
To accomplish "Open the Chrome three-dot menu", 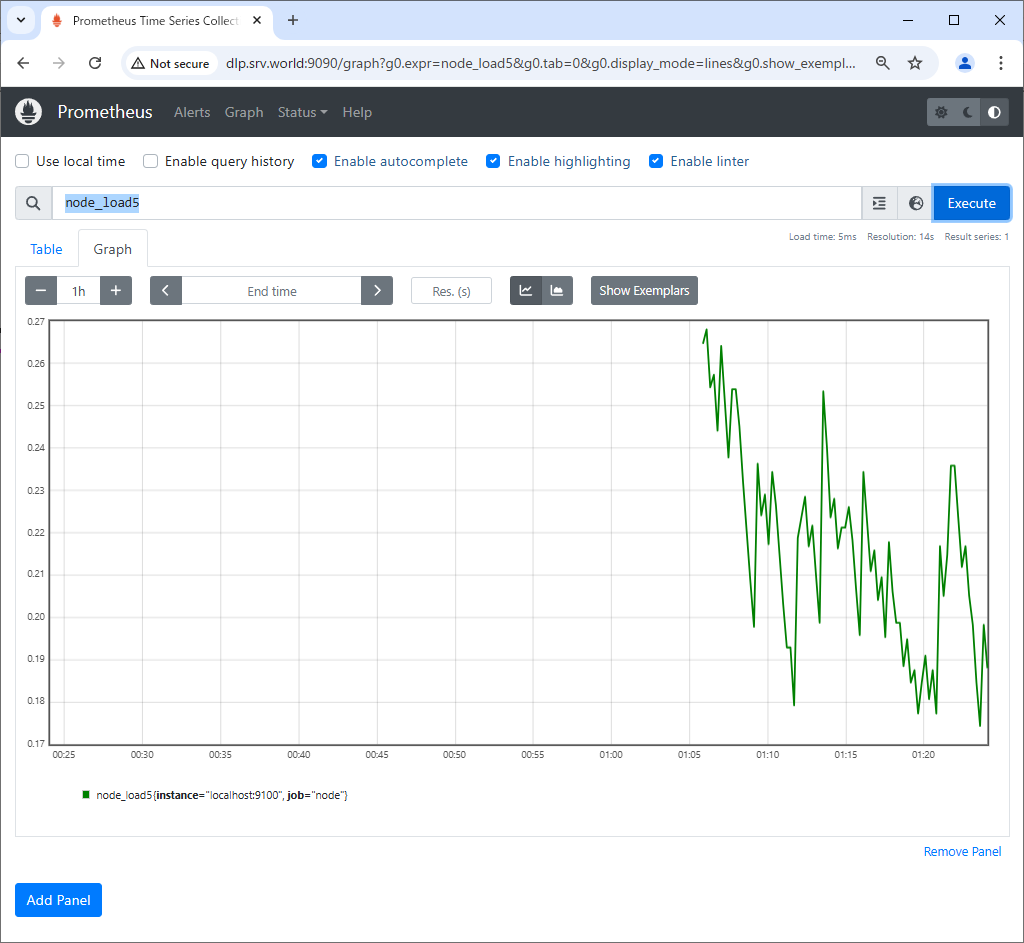I will [x=1000, y=63].
